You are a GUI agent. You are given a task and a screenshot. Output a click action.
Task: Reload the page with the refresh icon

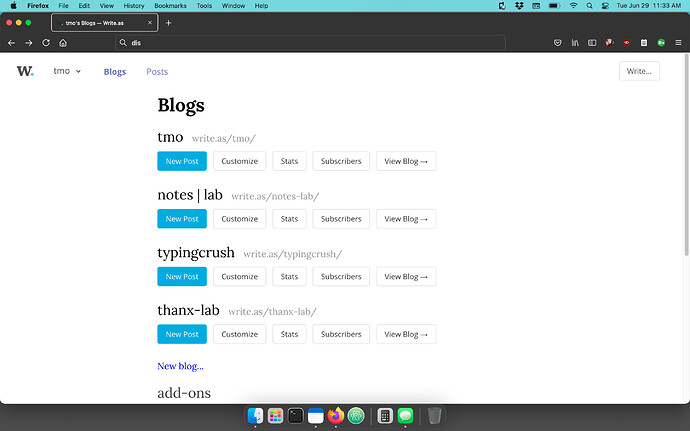(46, 43)
